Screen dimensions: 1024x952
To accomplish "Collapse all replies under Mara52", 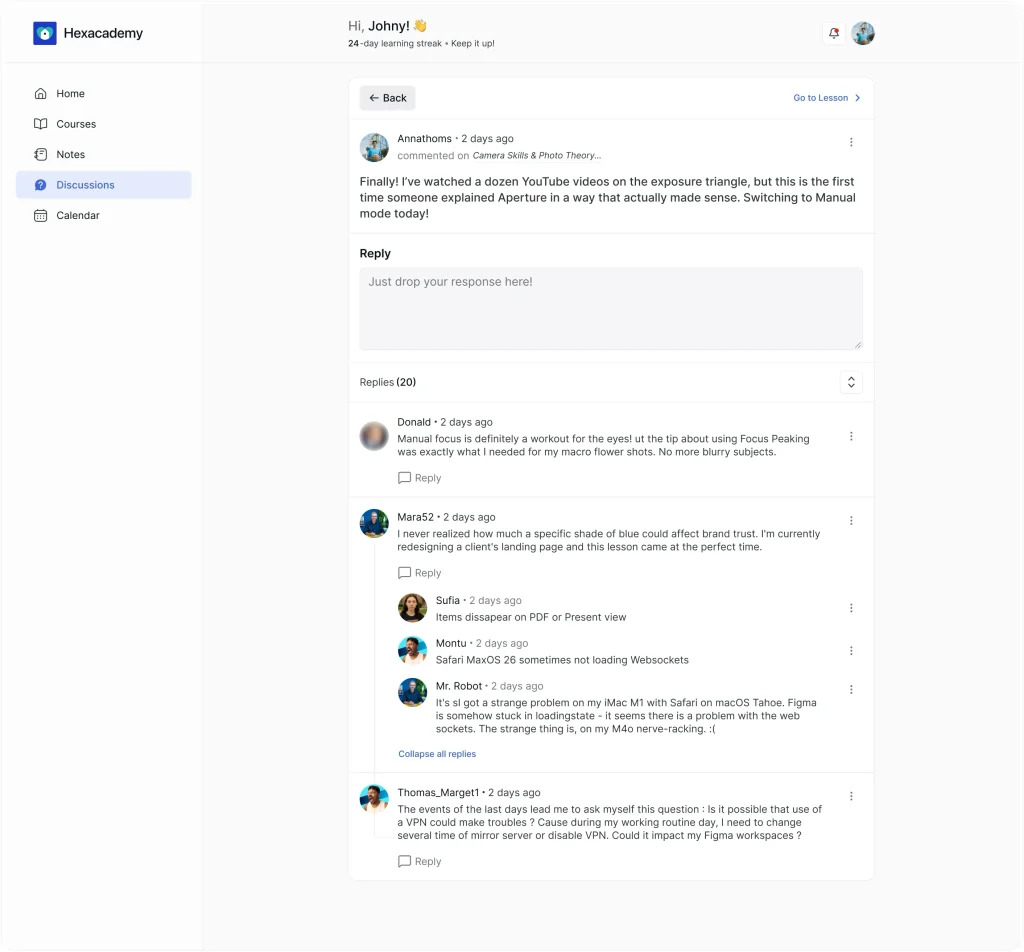I will point(437,754).
